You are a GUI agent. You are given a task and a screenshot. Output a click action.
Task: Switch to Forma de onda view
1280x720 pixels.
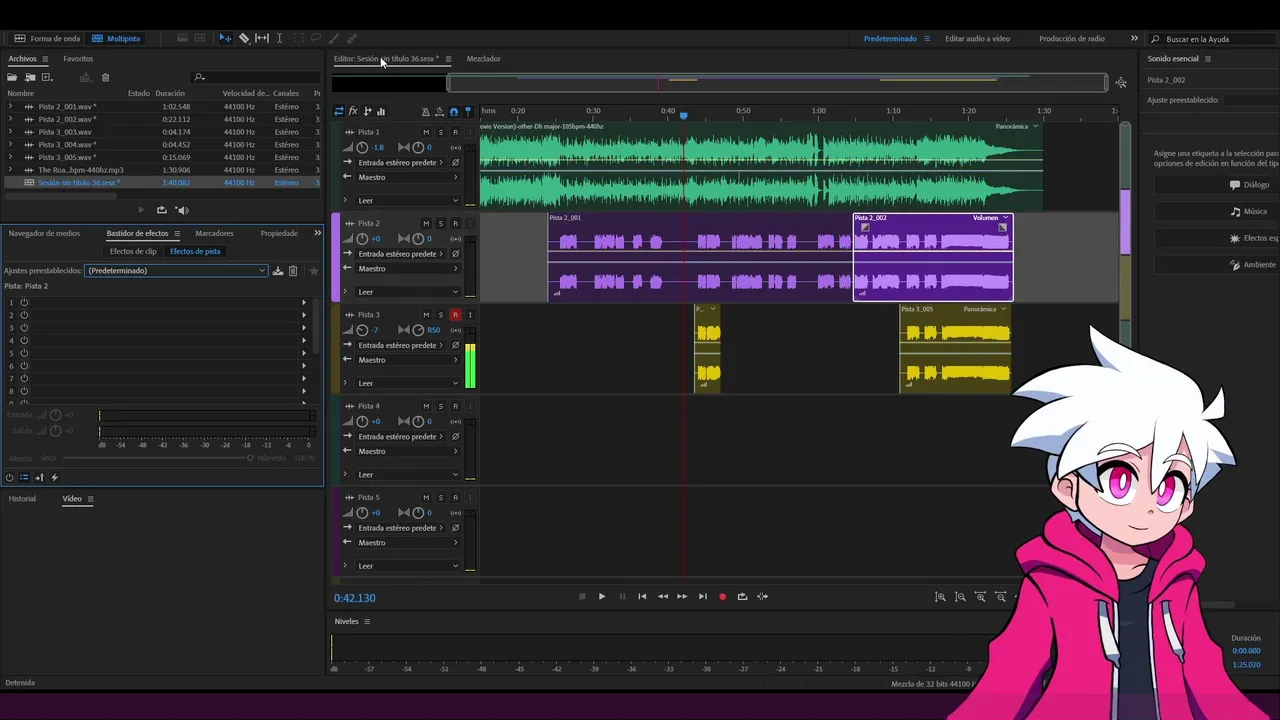(47, 39)
